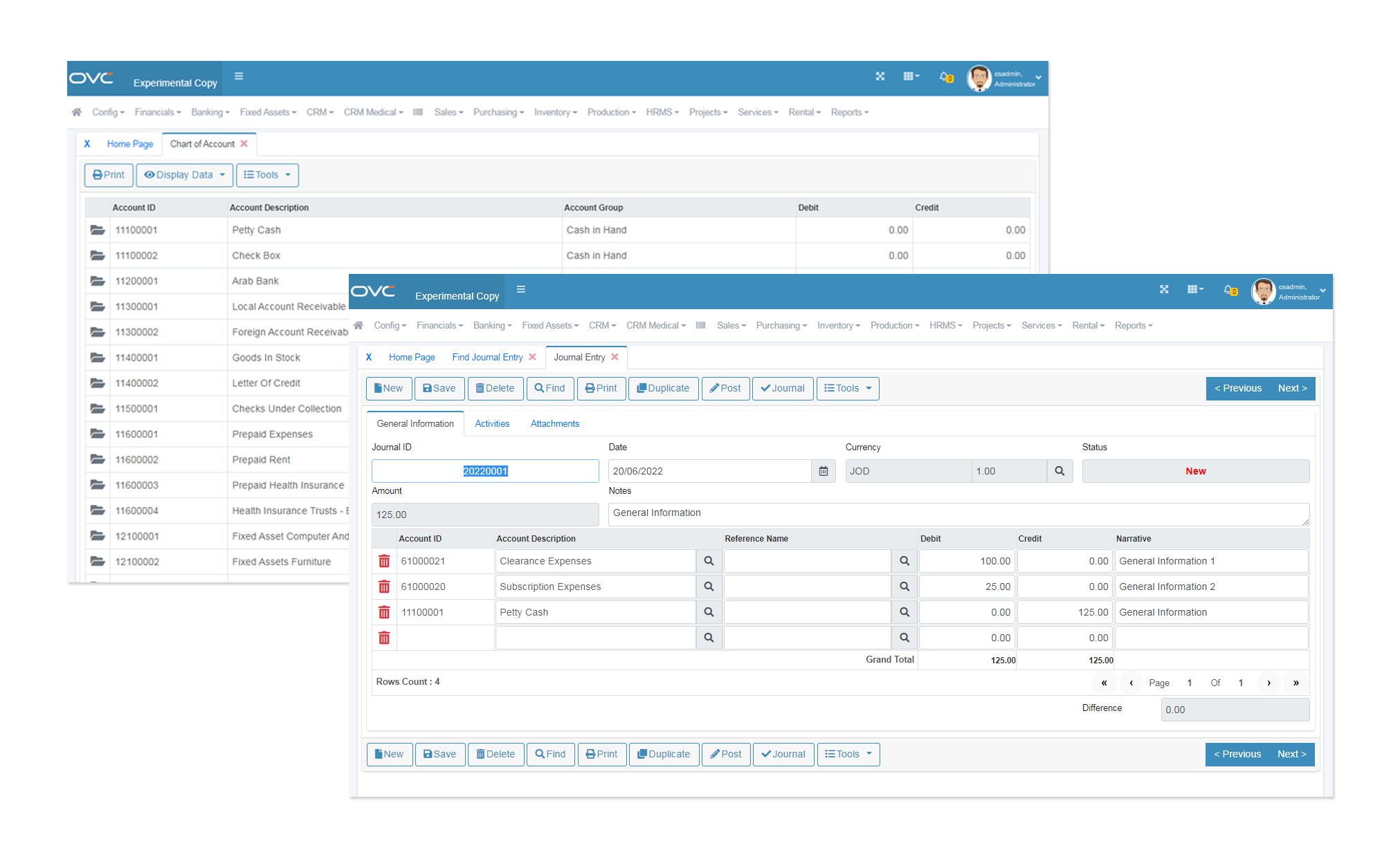Open the Purchasing menu
The height and width of the screenshot is (857, 1400).
click(781, 325)
